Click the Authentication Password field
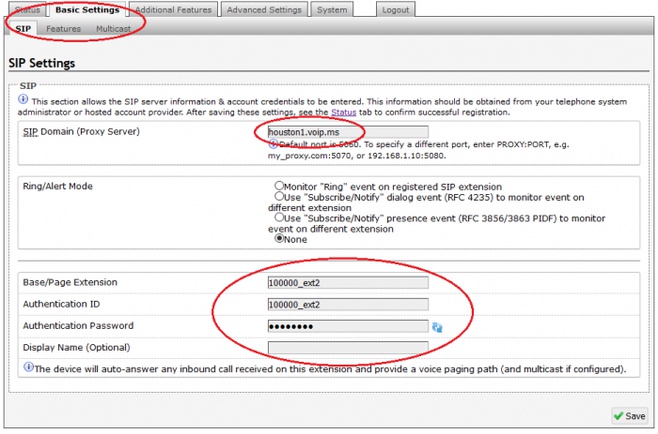 pos(348,326)
